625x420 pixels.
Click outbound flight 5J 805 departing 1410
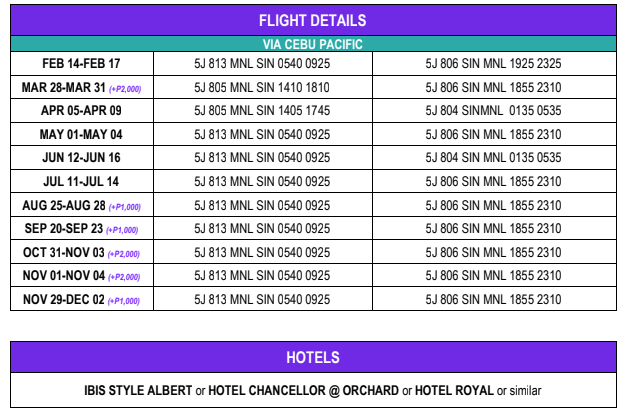261,87
